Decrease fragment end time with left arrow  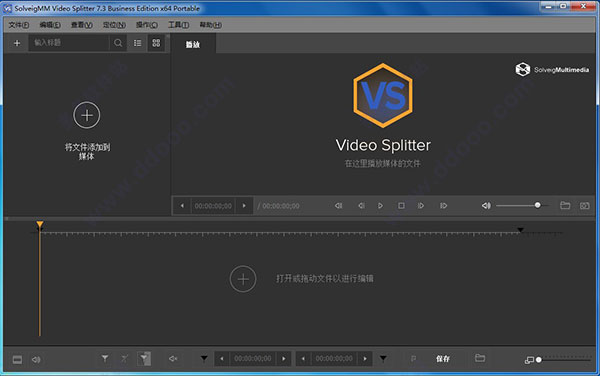[303, 359]
